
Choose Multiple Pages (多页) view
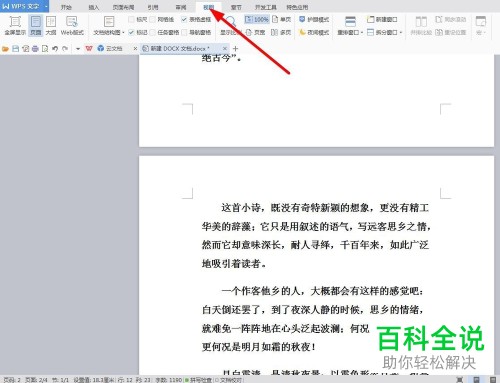(x=281, y=32)
